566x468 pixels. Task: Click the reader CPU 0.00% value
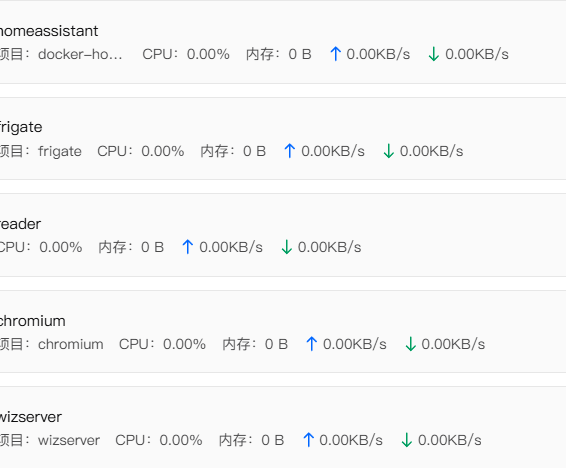61,247
